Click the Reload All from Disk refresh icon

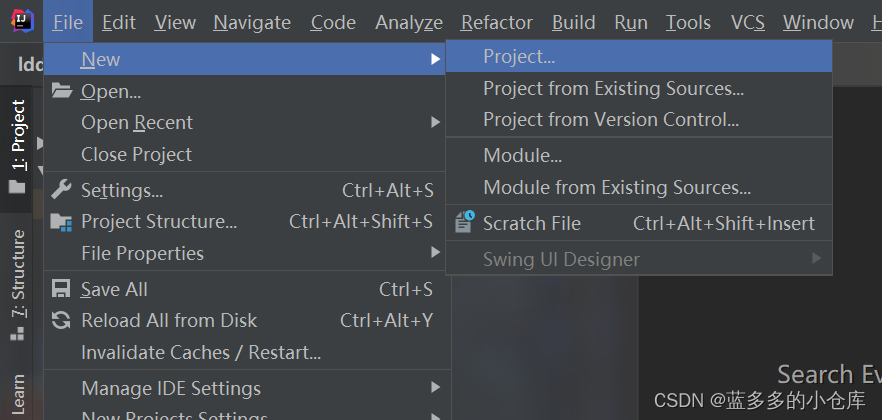[61, 320]
